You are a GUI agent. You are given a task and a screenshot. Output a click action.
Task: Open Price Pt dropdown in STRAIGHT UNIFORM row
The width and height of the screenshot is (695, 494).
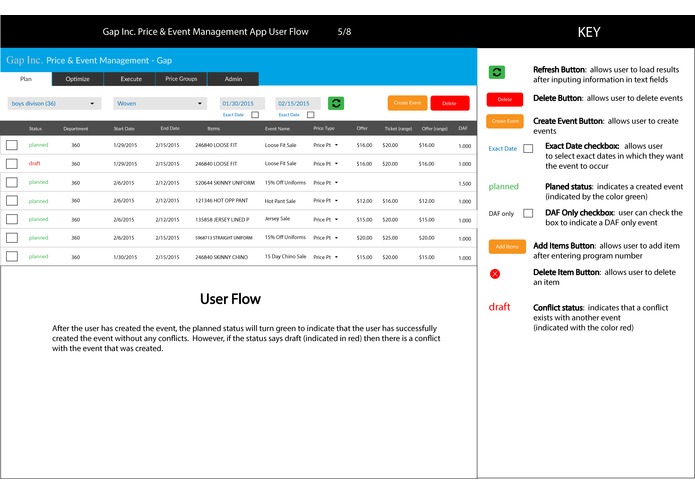(326, 238)
